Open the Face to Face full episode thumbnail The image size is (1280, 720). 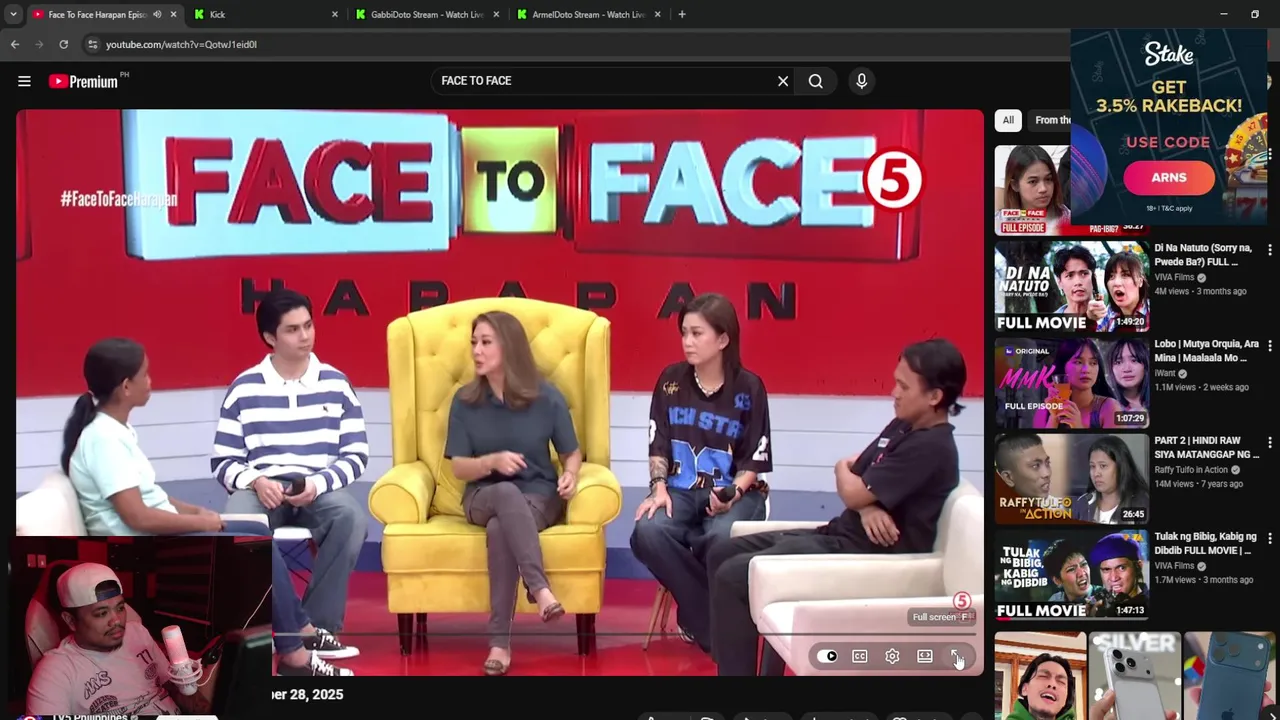tap(1032, 190)
